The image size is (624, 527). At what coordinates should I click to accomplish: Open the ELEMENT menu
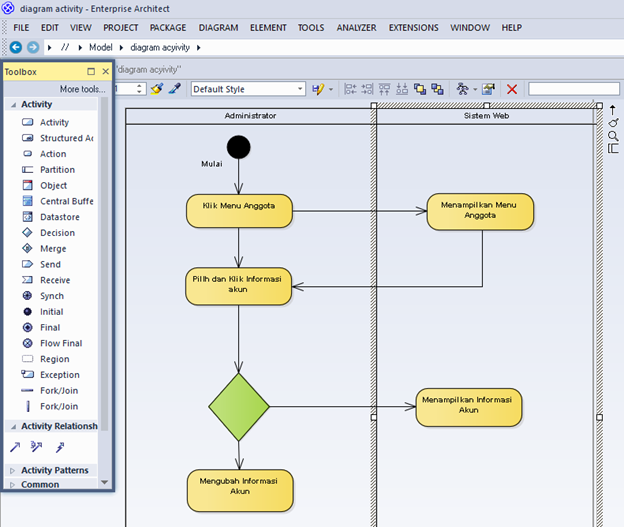tap(268, 28)
